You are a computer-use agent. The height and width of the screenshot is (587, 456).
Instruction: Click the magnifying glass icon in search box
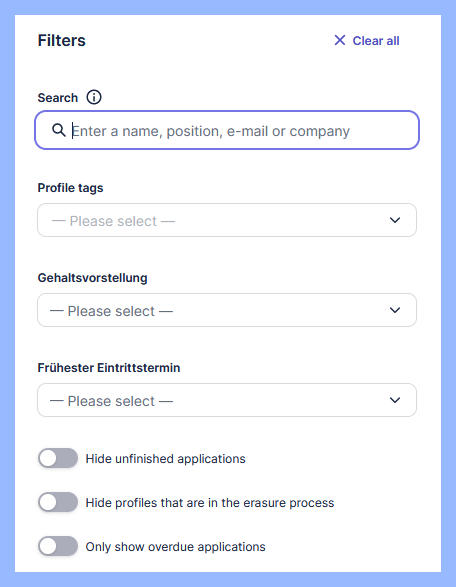coord(58,130)
